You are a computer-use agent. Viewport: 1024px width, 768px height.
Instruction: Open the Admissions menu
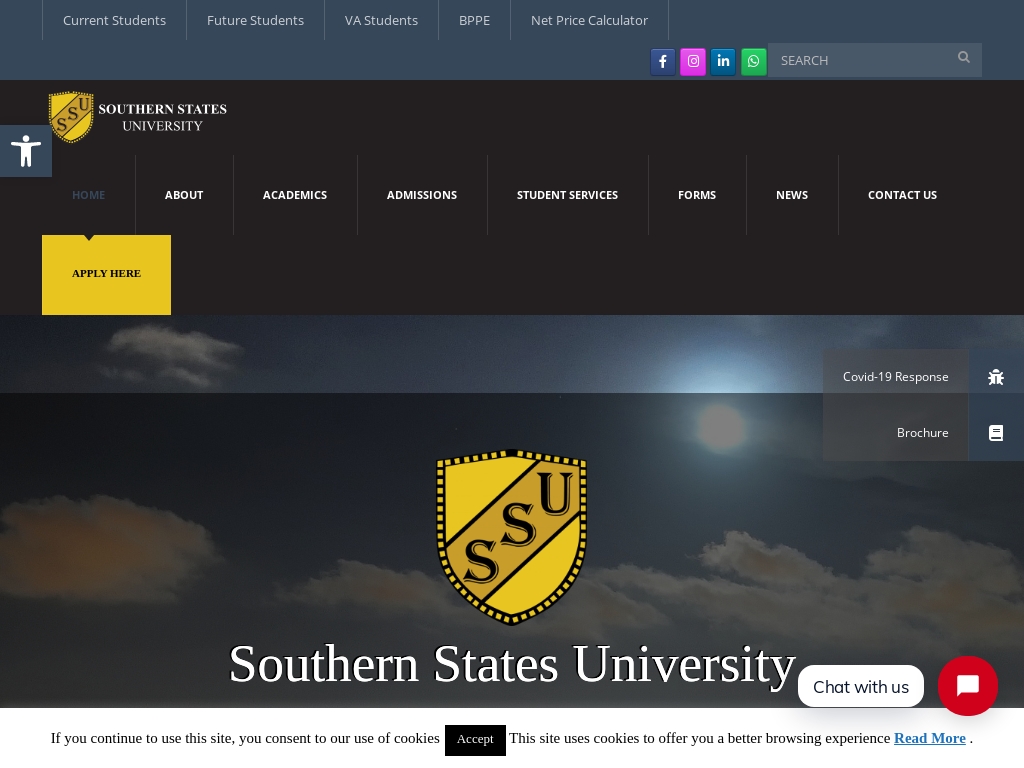click(421, 195)
